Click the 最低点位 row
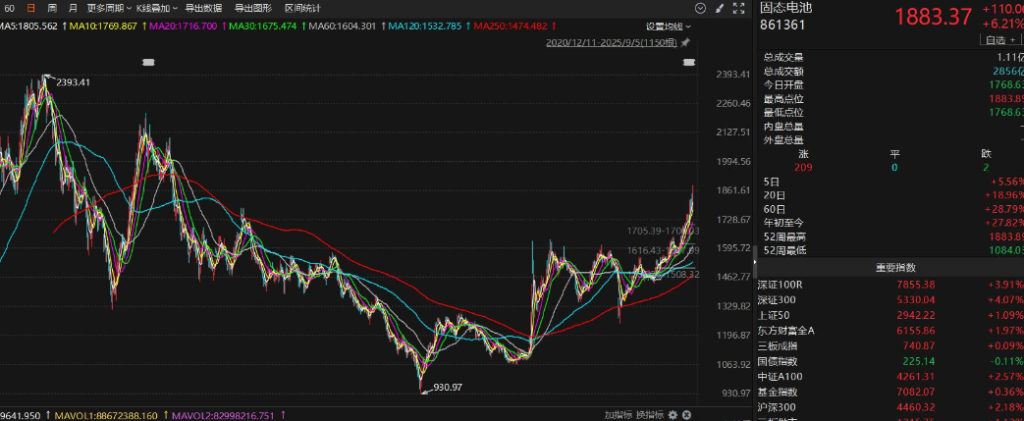The width and height of the screenshot is (1024, 421). pos(891,112)
